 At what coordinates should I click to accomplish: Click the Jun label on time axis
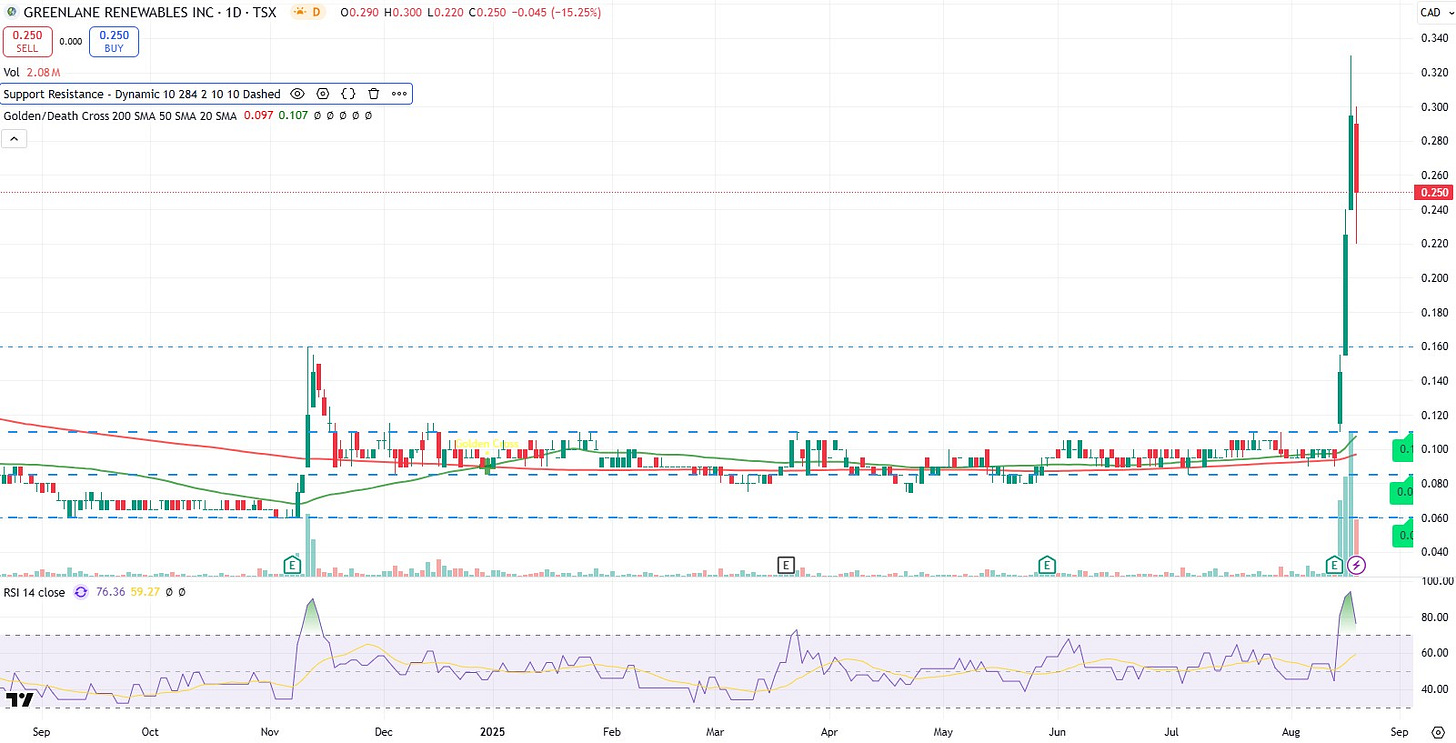(1058, 732)
